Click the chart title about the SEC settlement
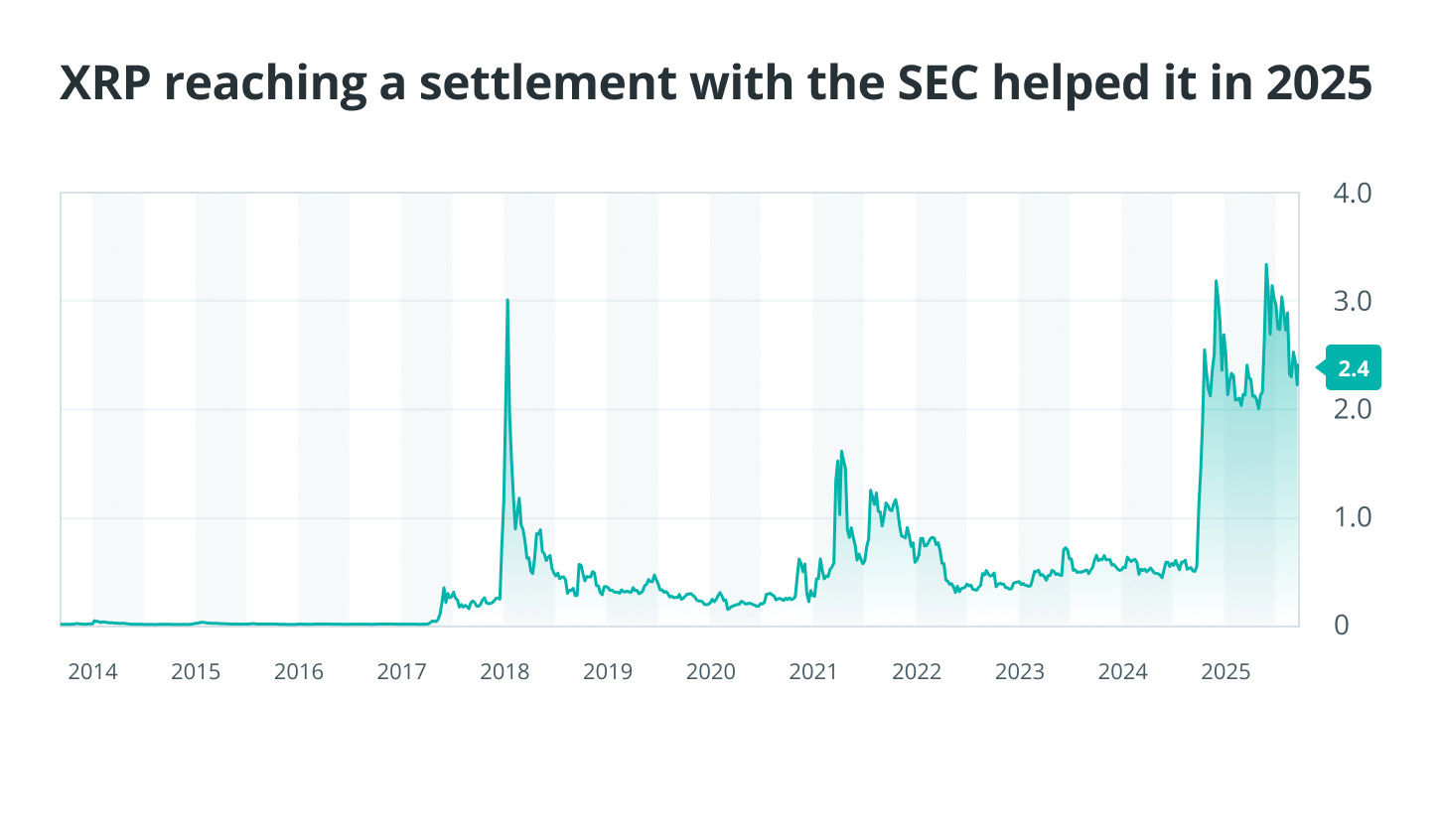Image resolution: width=1440 pixels, height=840 pixels. click(x=716, y=82)
